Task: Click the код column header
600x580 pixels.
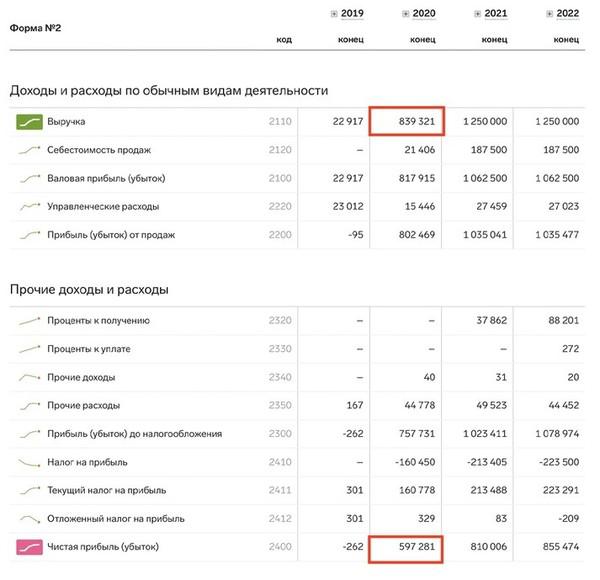Action: pyautogui.click(x=284, y=40)
